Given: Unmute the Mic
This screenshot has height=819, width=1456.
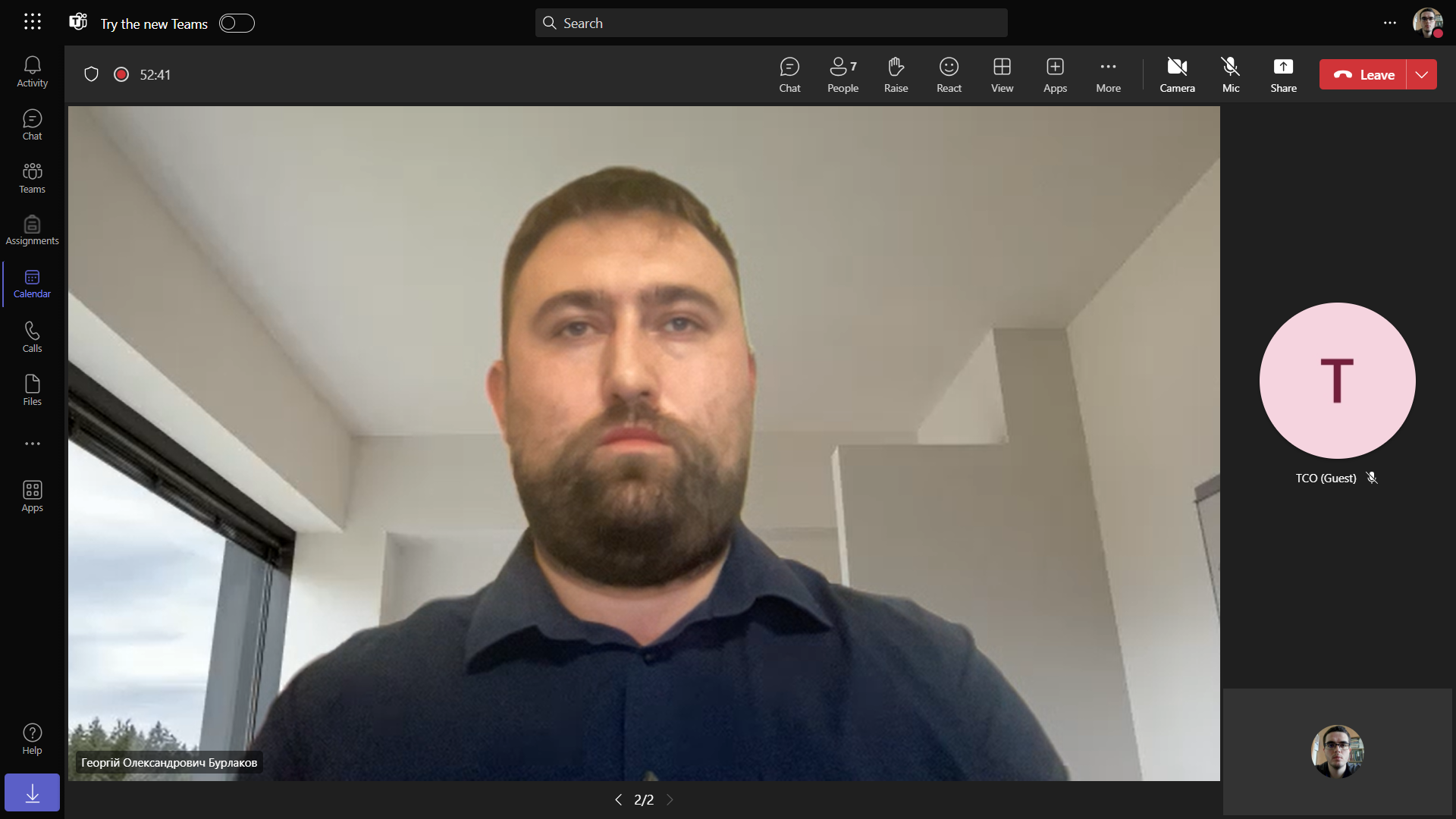Looking at the screenshot, I should click(1230, 75).
